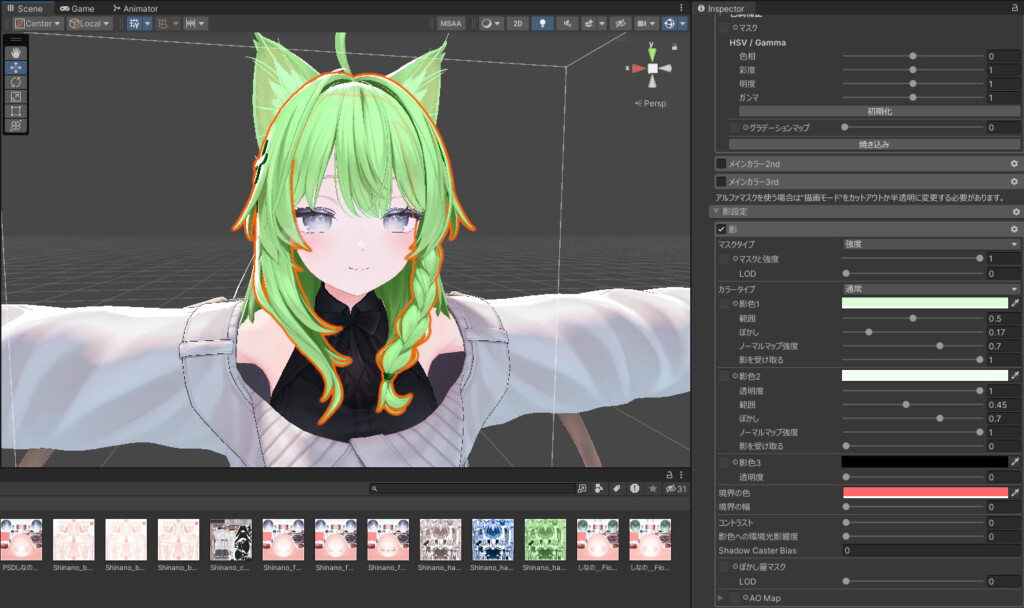Screen dimensions: 1024x608
Task: Expand the AO Map foldout
Action: point(720,598)
